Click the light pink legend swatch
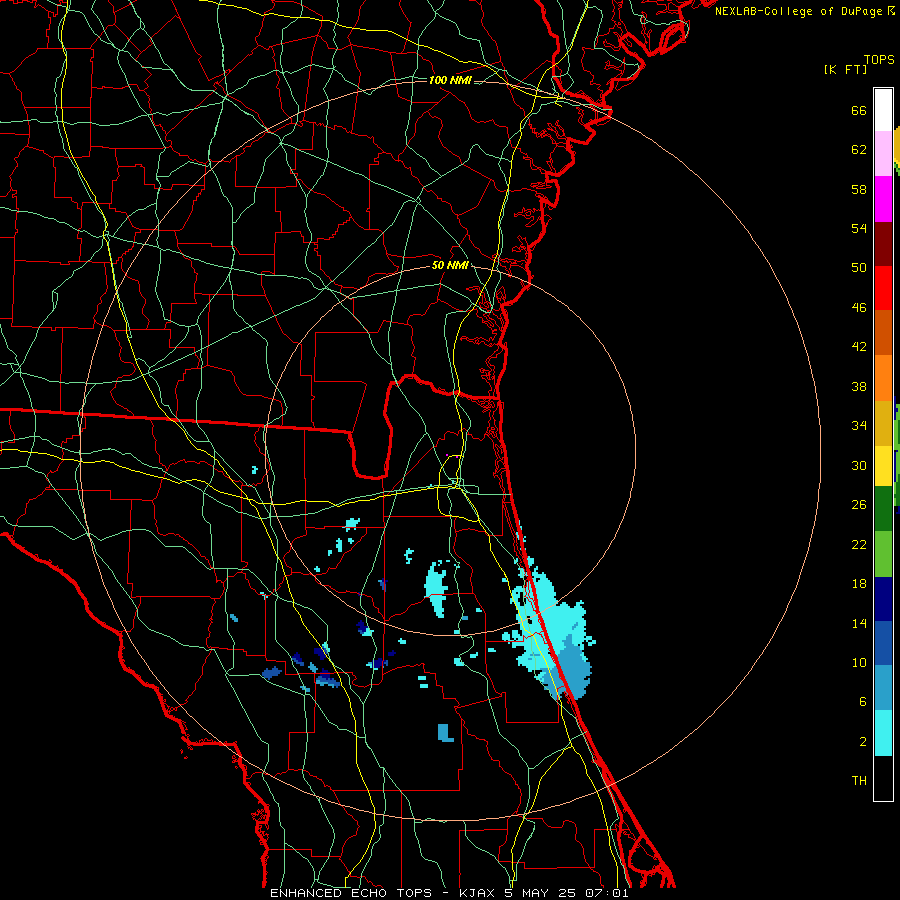900x900 pixels. 883,153
